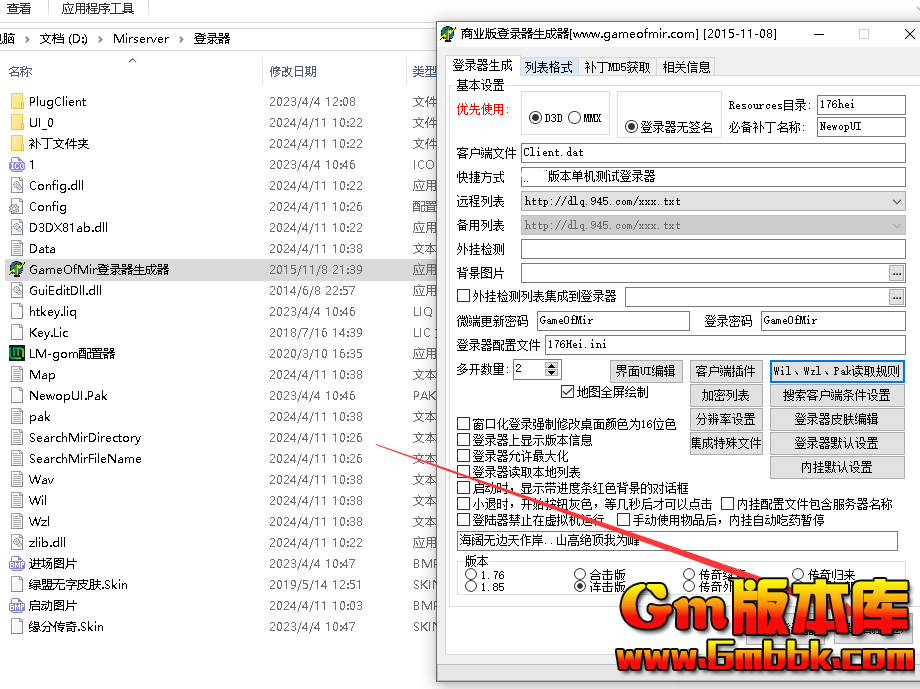Click the browse button beside 背景图片 field
The width and height of the screenshot is (920, 689).
896,273
